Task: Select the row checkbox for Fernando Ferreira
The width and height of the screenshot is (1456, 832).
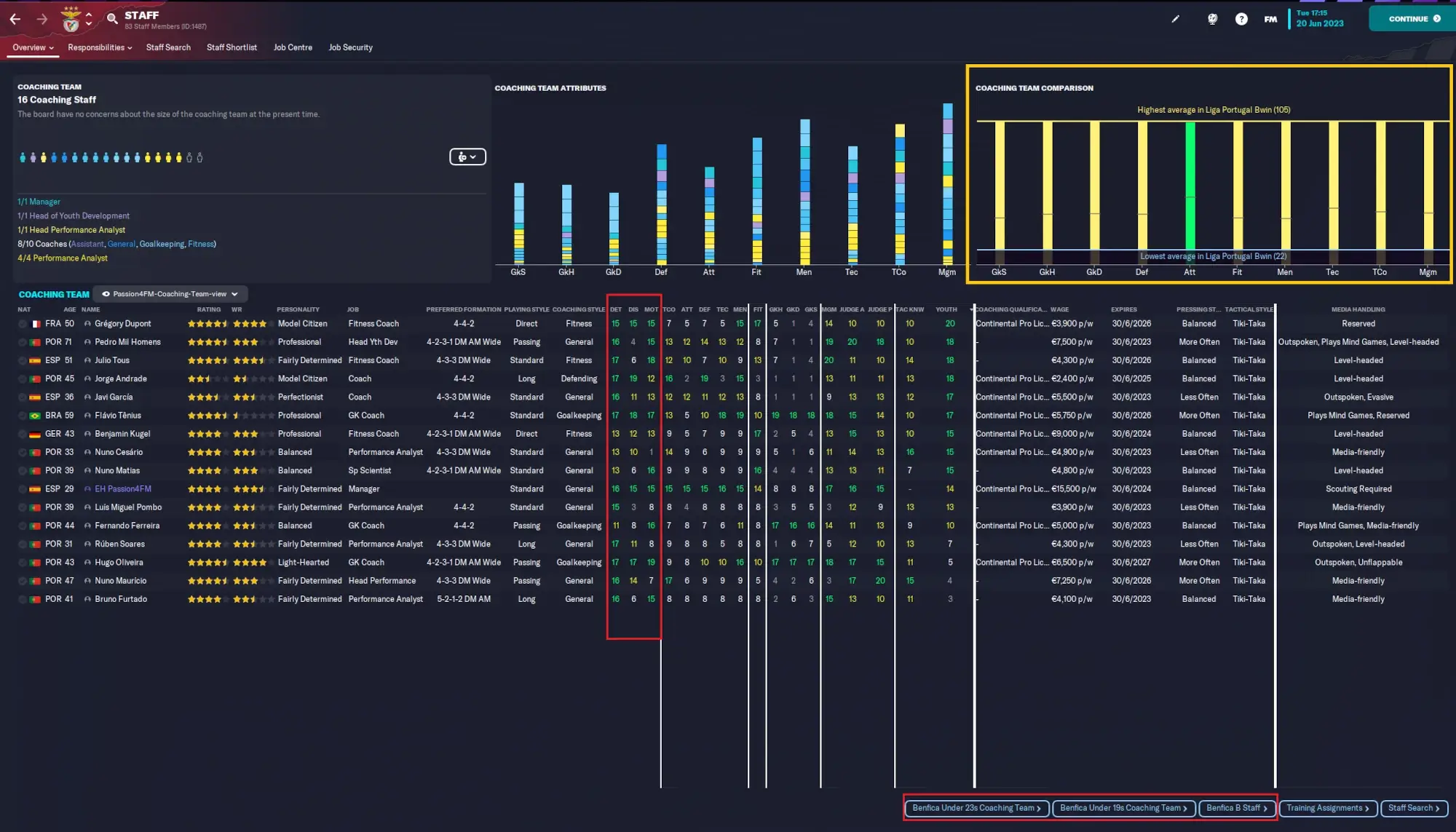Action: point(23,526)
